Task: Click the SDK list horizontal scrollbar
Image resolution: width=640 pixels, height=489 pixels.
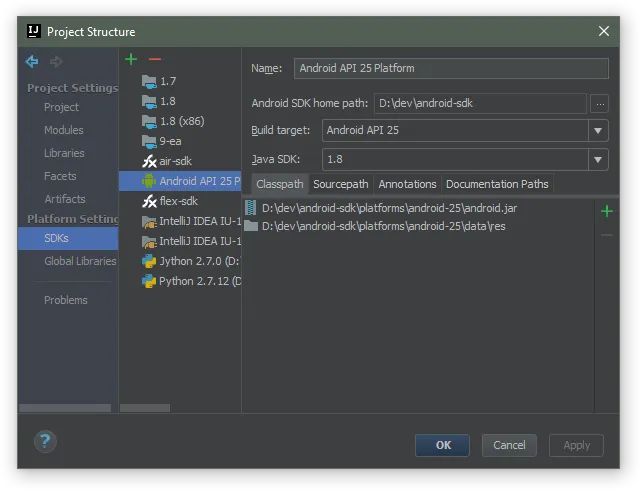Action: (x=145, y=408)
